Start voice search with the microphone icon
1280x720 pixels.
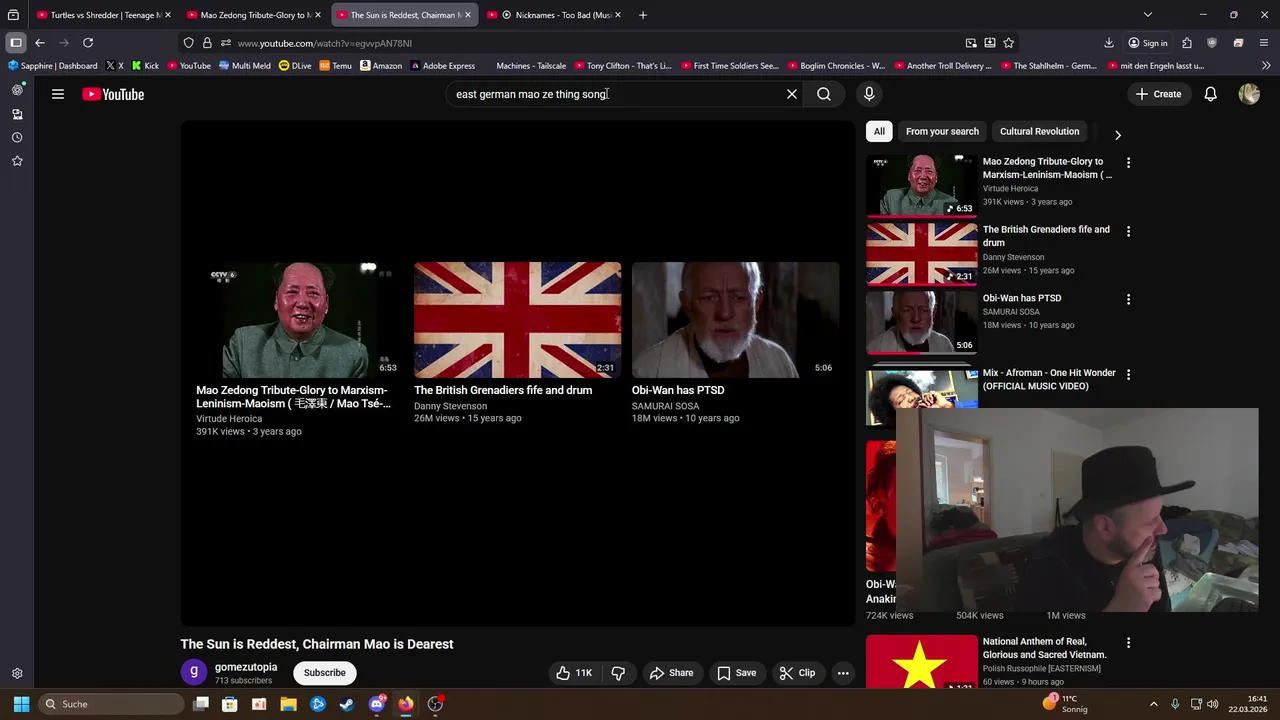coord(869,94)
